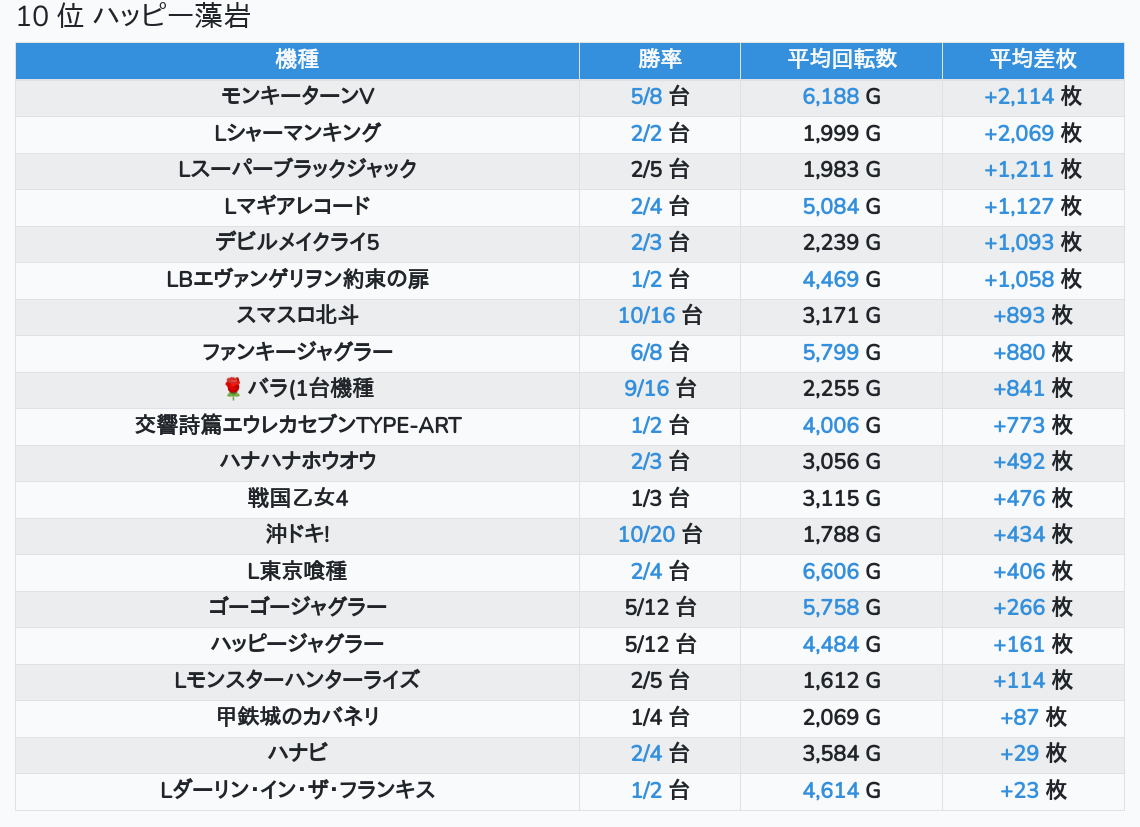Click LBエヴァンゲリヲン約束の扉 in the machine column
Screen dimensions: 1140x827
(297, 279)
